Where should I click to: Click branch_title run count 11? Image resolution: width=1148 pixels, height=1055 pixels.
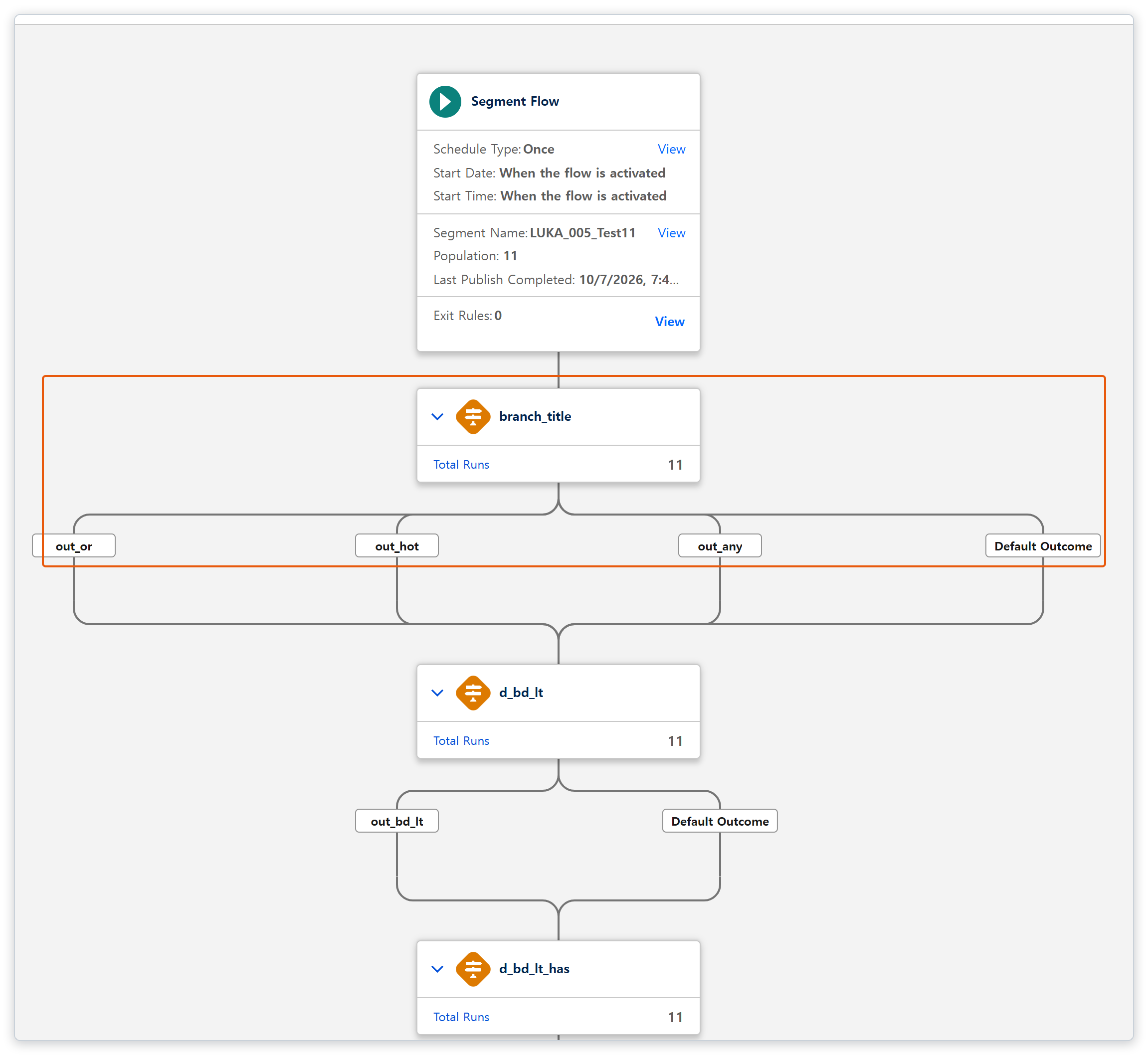click(x=675, y=465)
